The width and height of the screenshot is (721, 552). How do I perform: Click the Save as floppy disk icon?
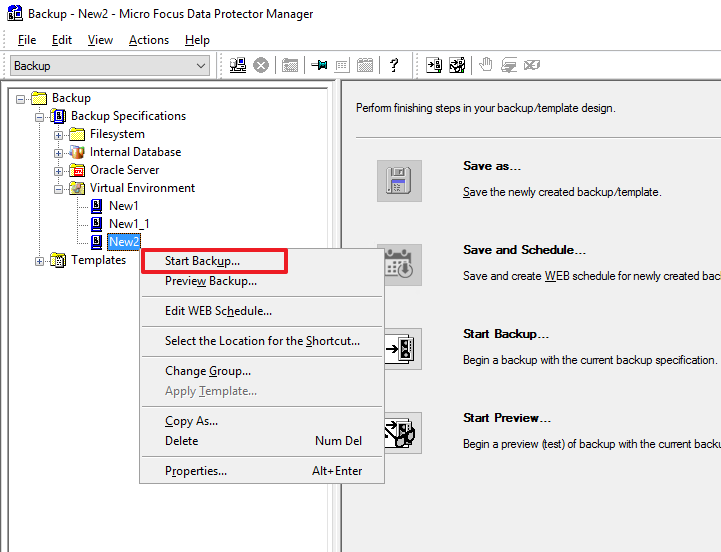coord(399,181)
